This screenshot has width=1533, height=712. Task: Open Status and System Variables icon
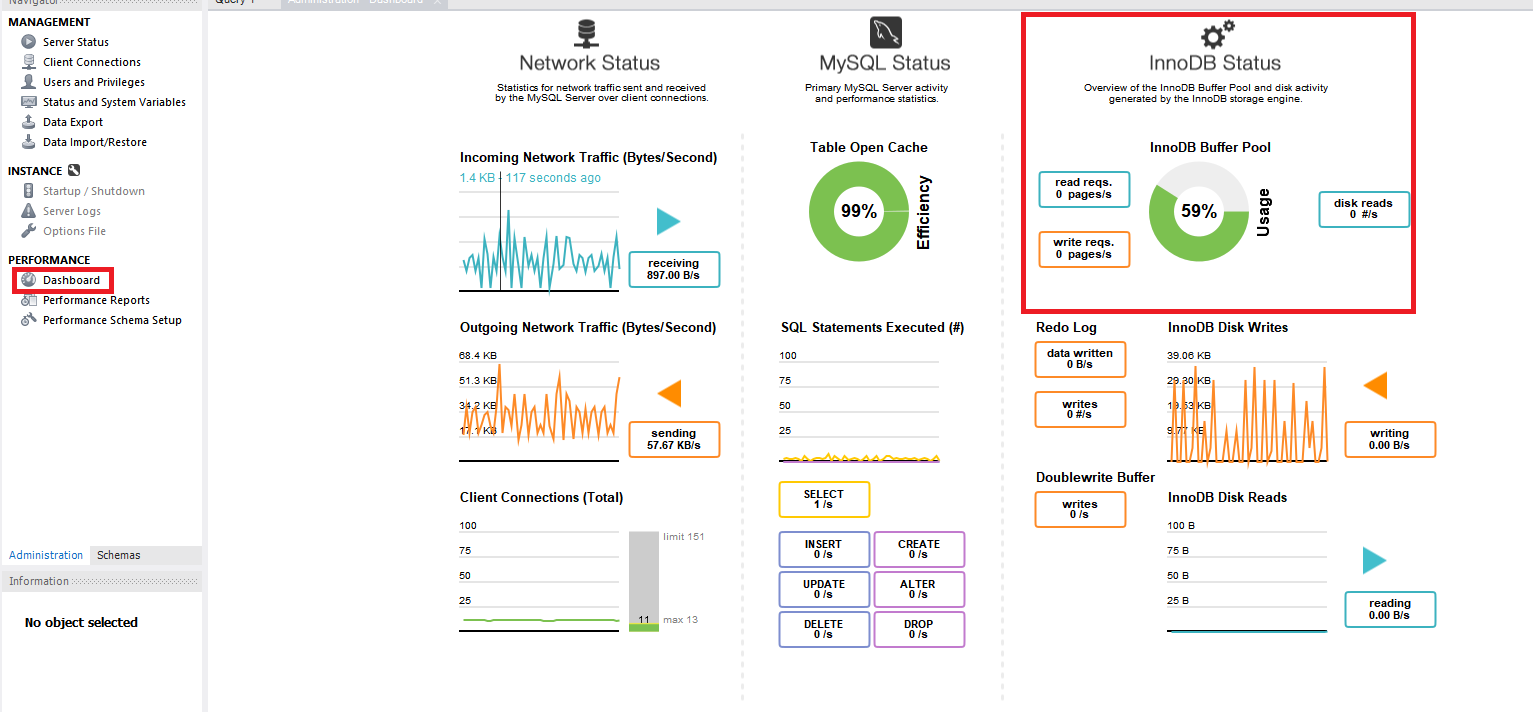pyautogui.click(x=29, y=102)
